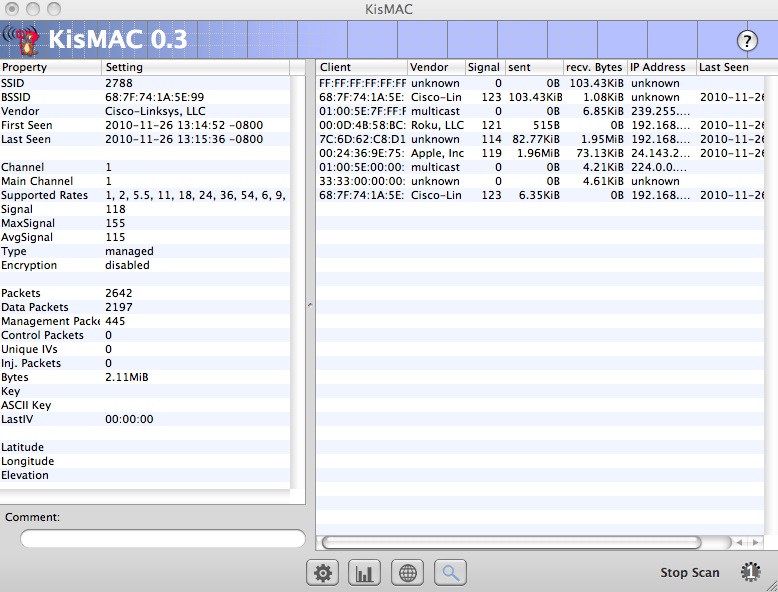Click the Bytes value 2.11MiB
The image size is (778, 592).
pyautogui.click(x=127, y=377)
